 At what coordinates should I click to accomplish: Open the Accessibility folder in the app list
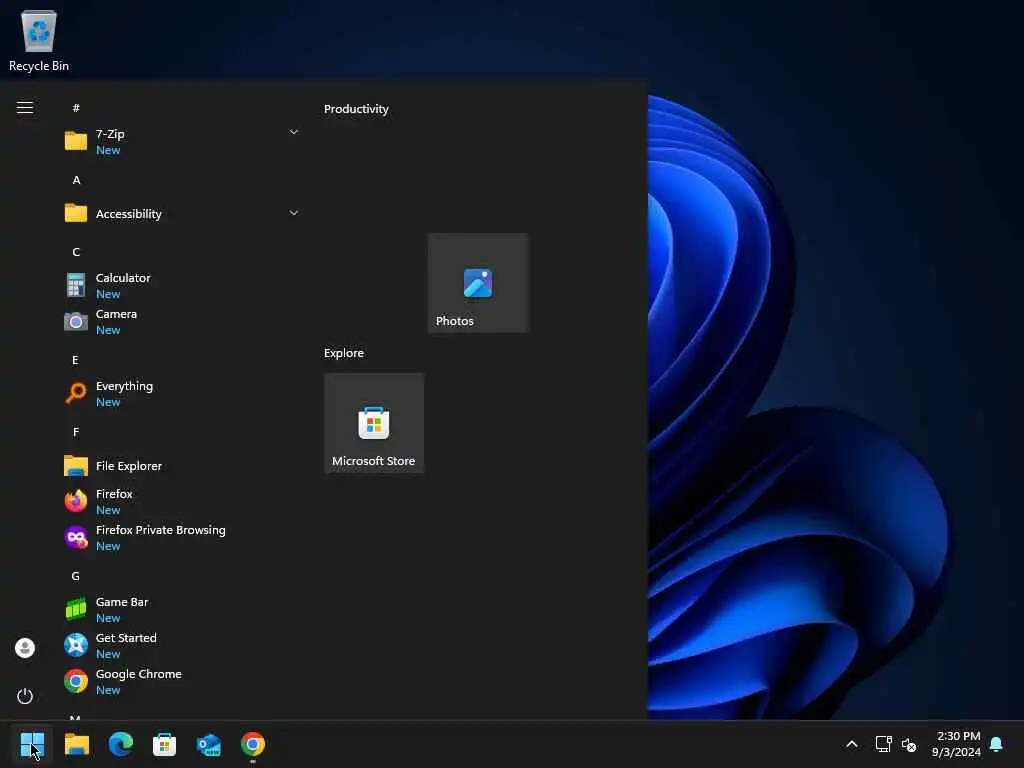click(181, 214)
